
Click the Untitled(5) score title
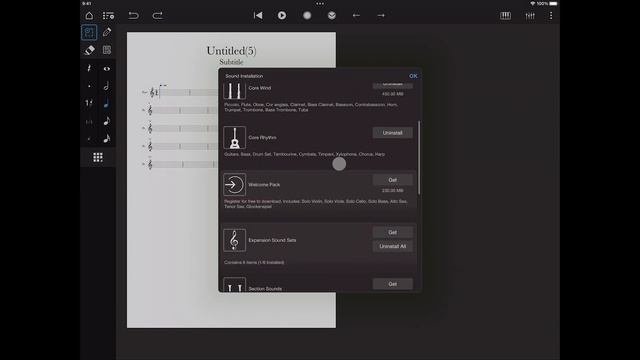tap(231, 51)
